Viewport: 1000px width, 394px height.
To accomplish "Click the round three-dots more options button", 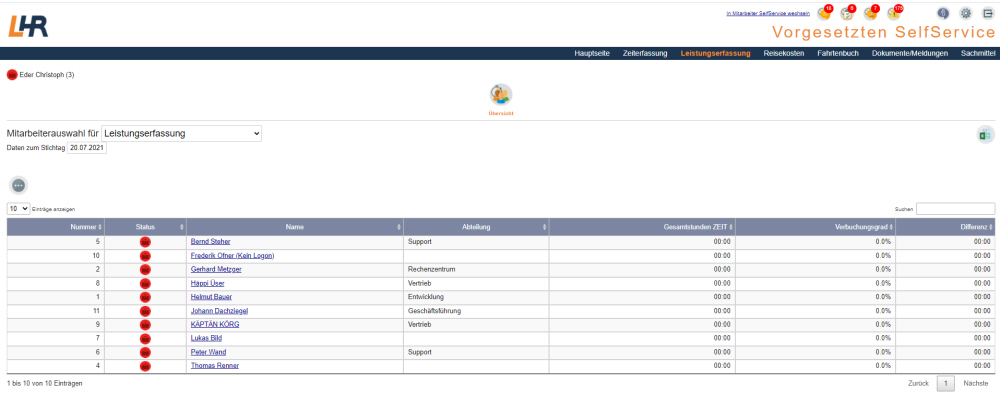I will tap(18, 185).
